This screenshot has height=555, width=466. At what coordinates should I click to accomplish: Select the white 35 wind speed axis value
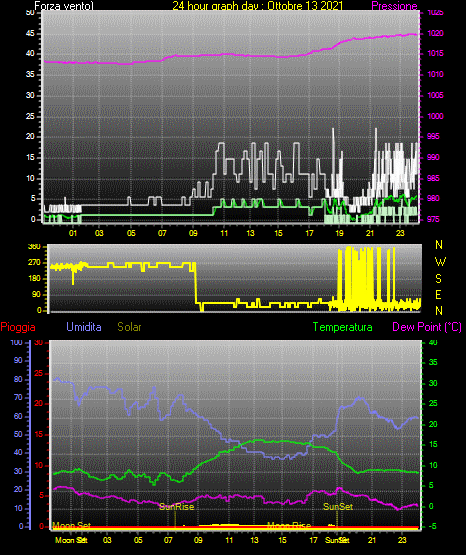coord(30,74)
